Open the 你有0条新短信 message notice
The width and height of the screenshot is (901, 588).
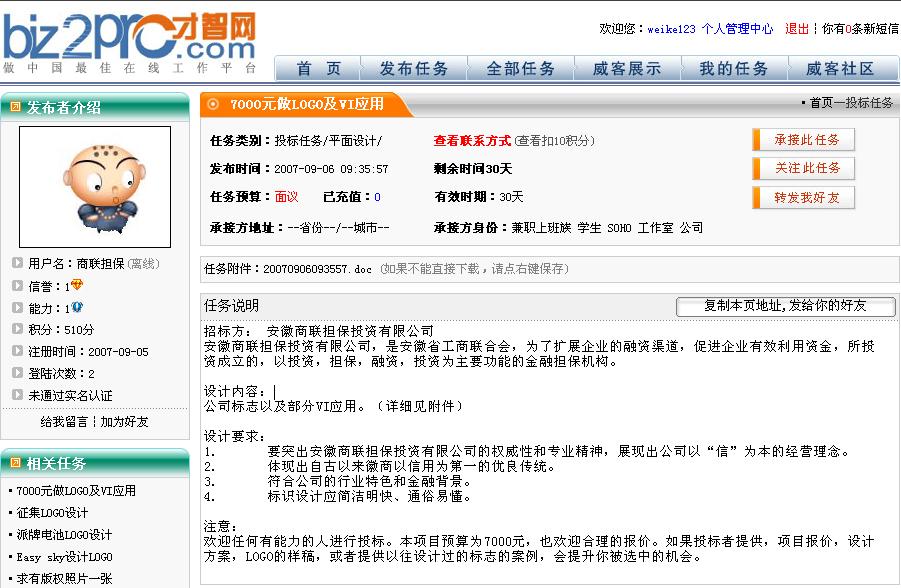click(860, 29)
